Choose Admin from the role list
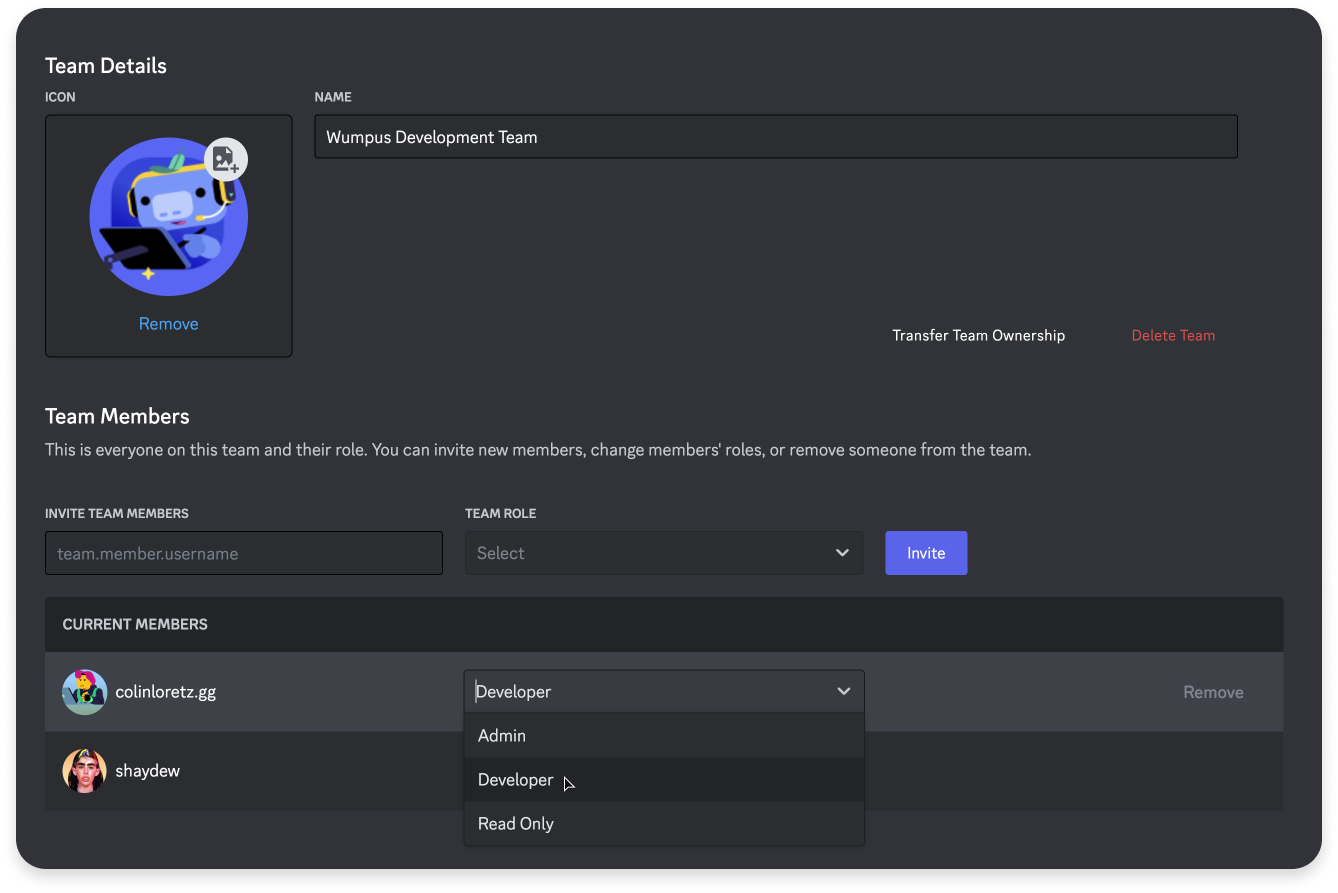 (502, 736)
